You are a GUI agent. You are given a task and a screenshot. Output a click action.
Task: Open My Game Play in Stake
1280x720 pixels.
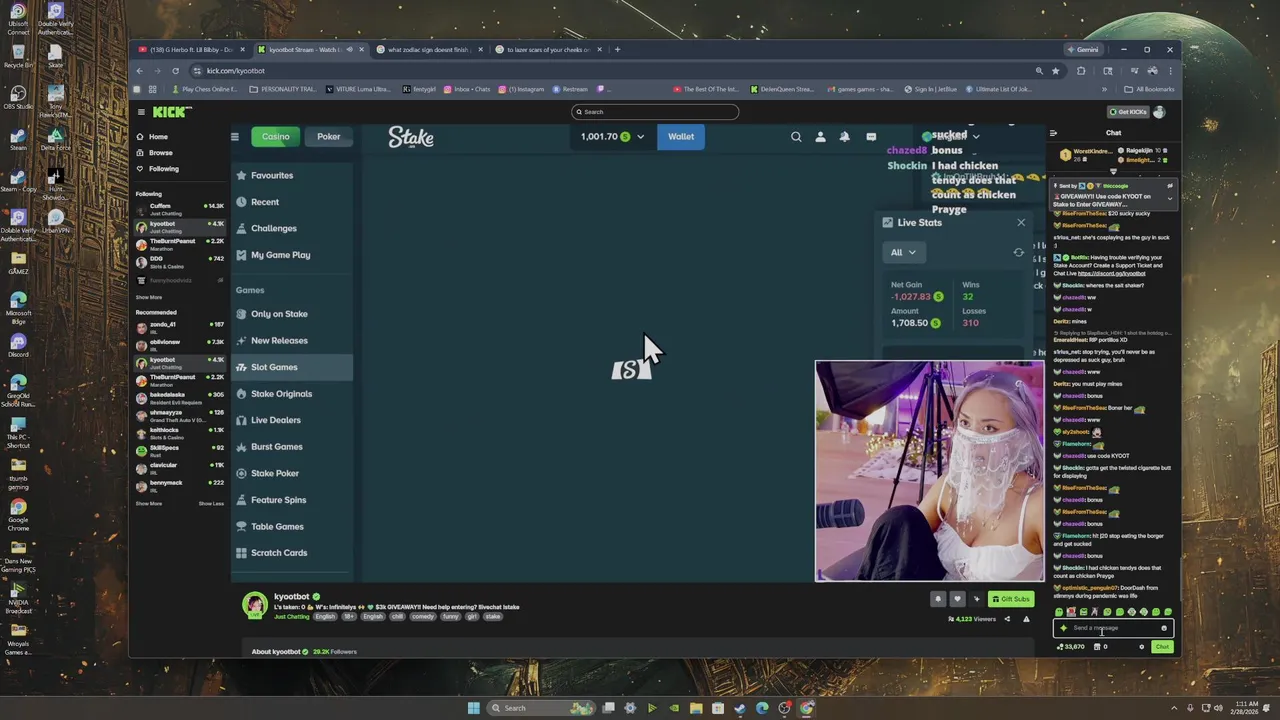(x=292, y=255)
